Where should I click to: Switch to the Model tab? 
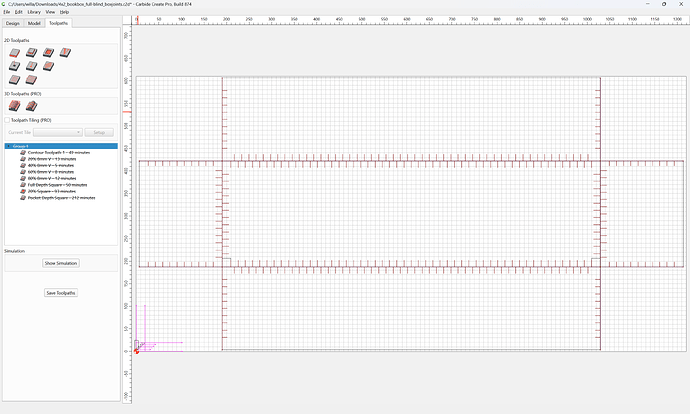tap(34, 23)
